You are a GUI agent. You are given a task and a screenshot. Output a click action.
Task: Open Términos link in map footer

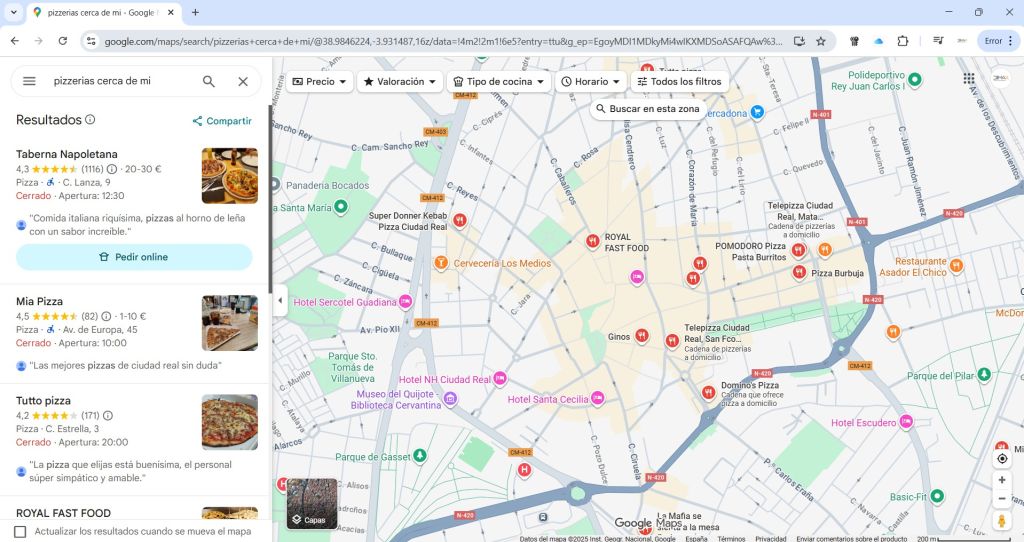[x=731, y=539]
